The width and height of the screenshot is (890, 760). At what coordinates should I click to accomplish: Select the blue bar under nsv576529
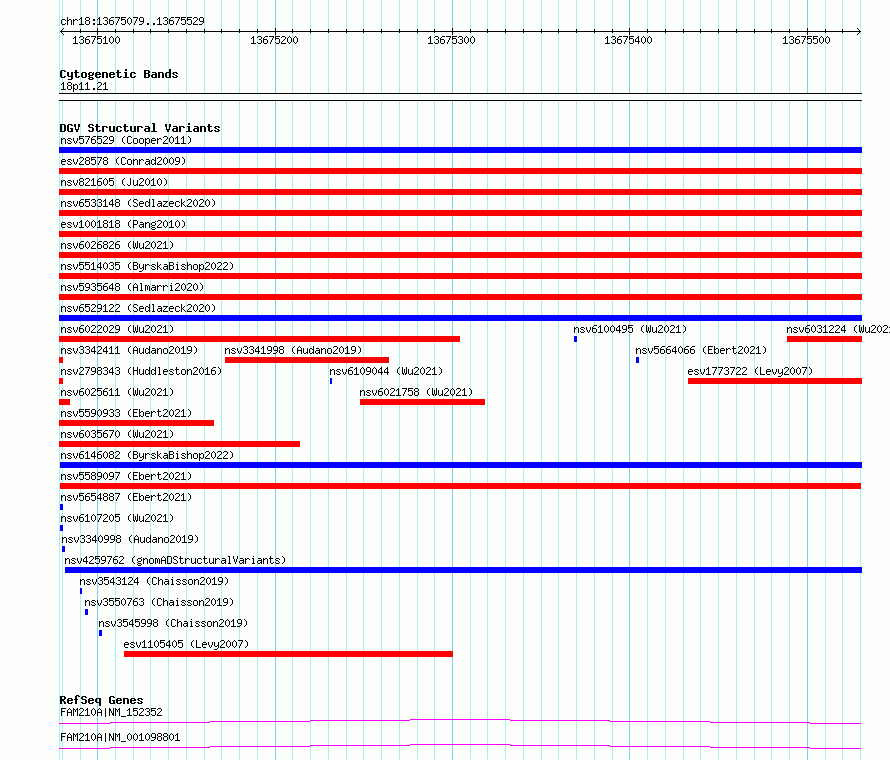(x=460, y=150)
